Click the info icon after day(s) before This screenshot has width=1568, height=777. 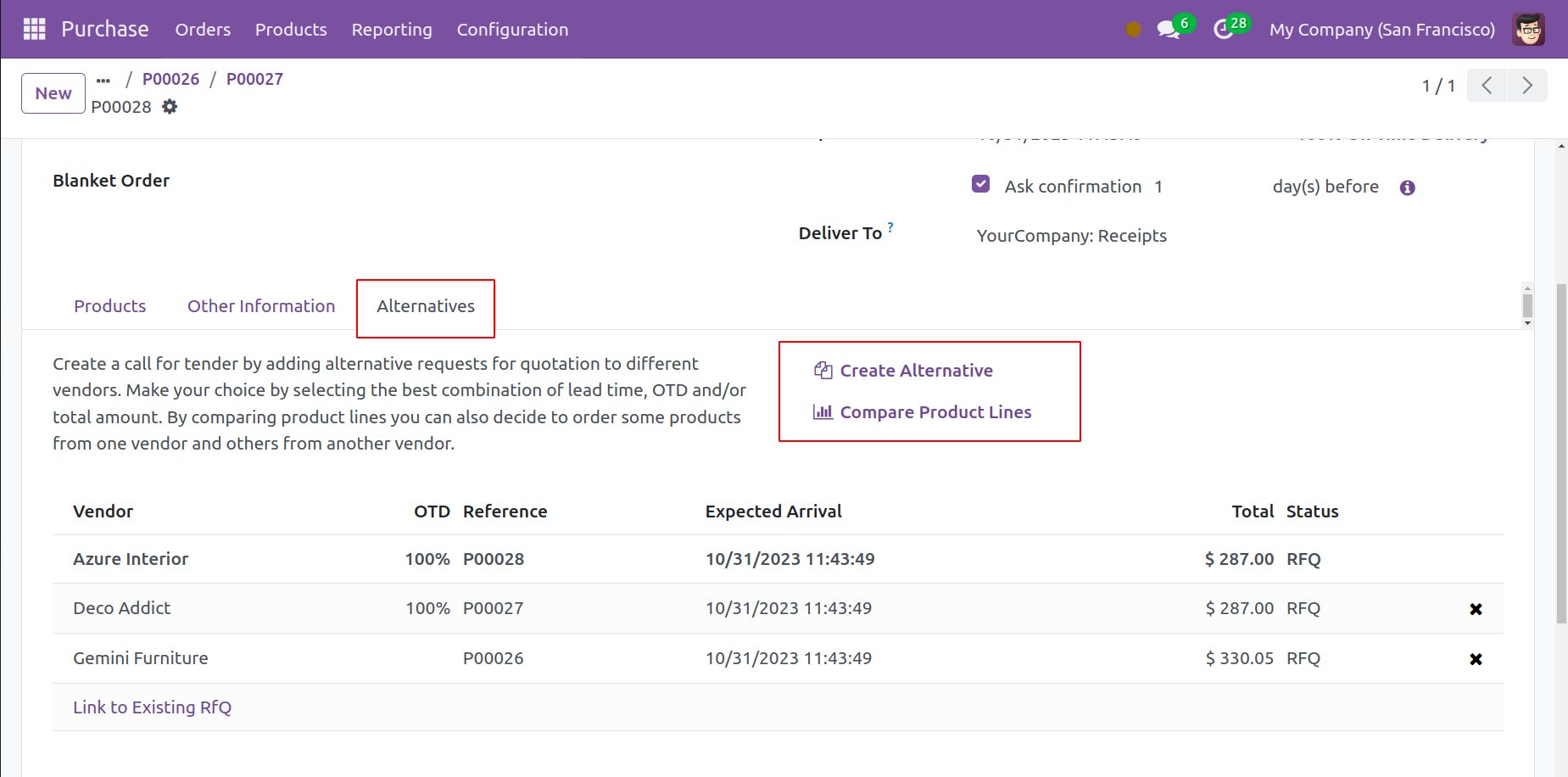click(x=1408, y=187)
